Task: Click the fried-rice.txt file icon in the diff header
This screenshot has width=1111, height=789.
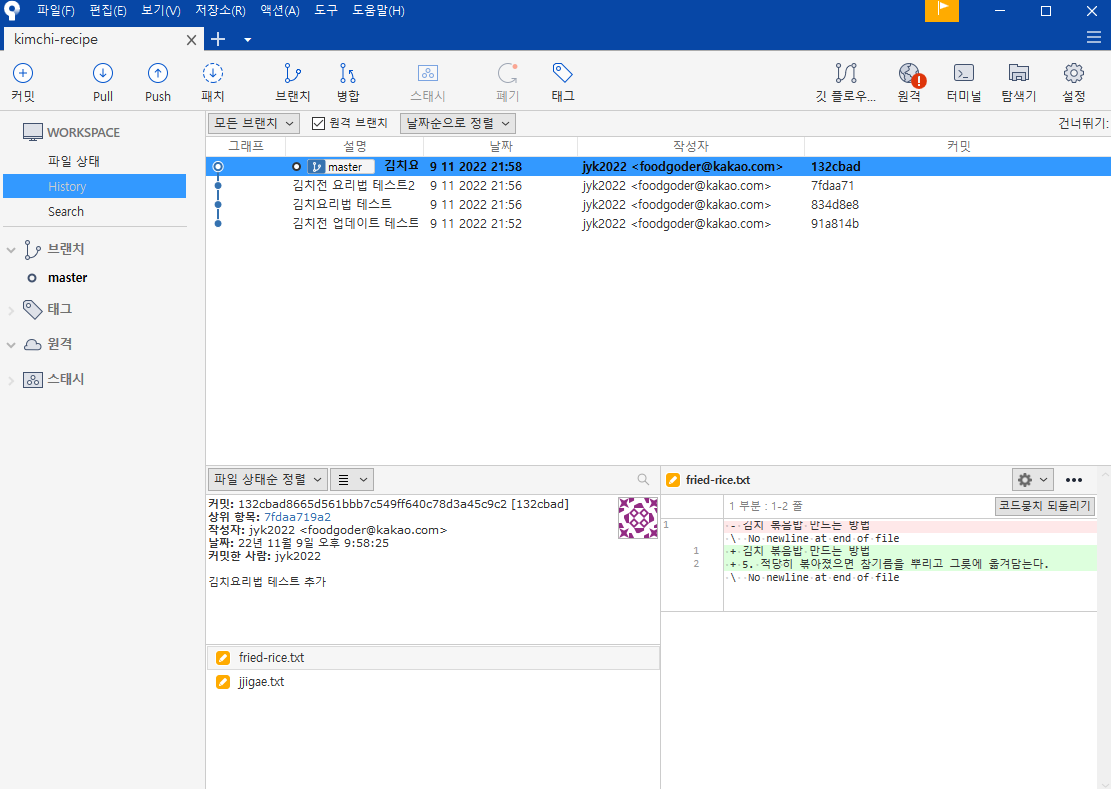Action: [673, 479]
